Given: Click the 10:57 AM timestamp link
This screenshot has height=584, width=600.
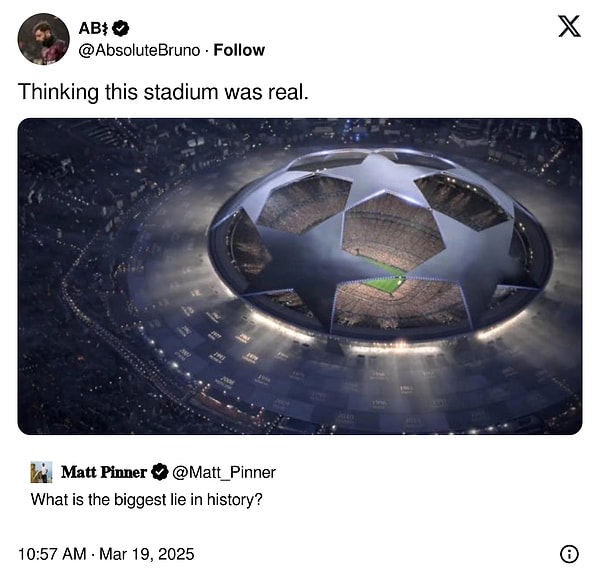Looking at the screenshot, I should [x=52, y=554].
